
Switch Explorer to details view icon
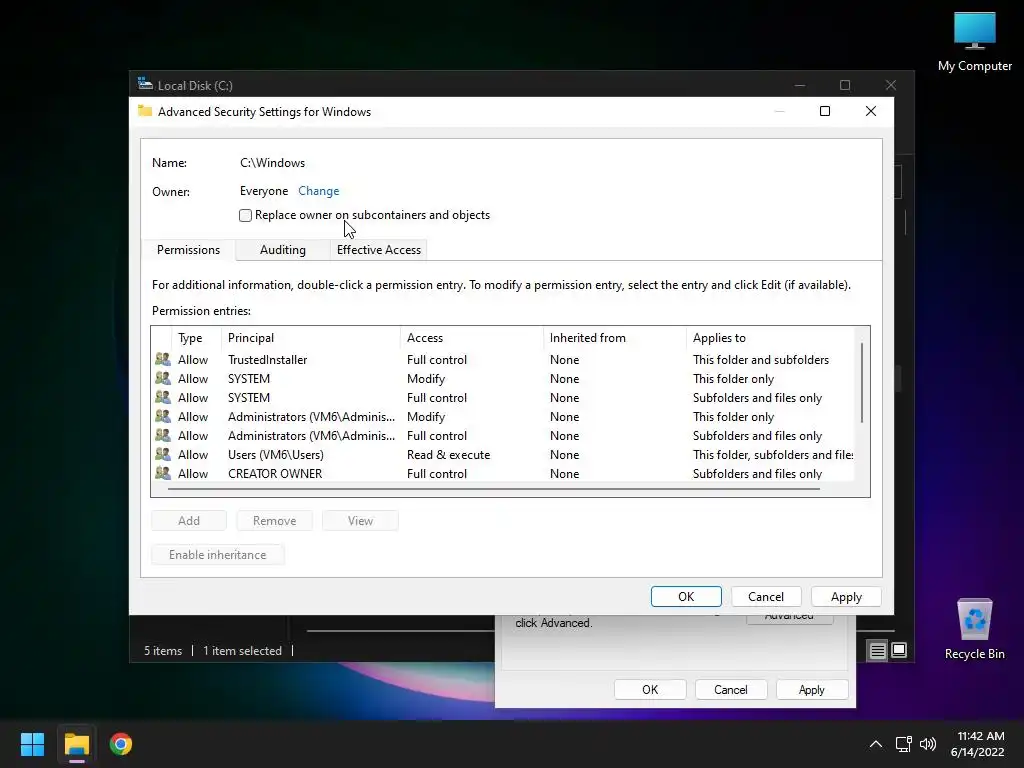(877, 650)
